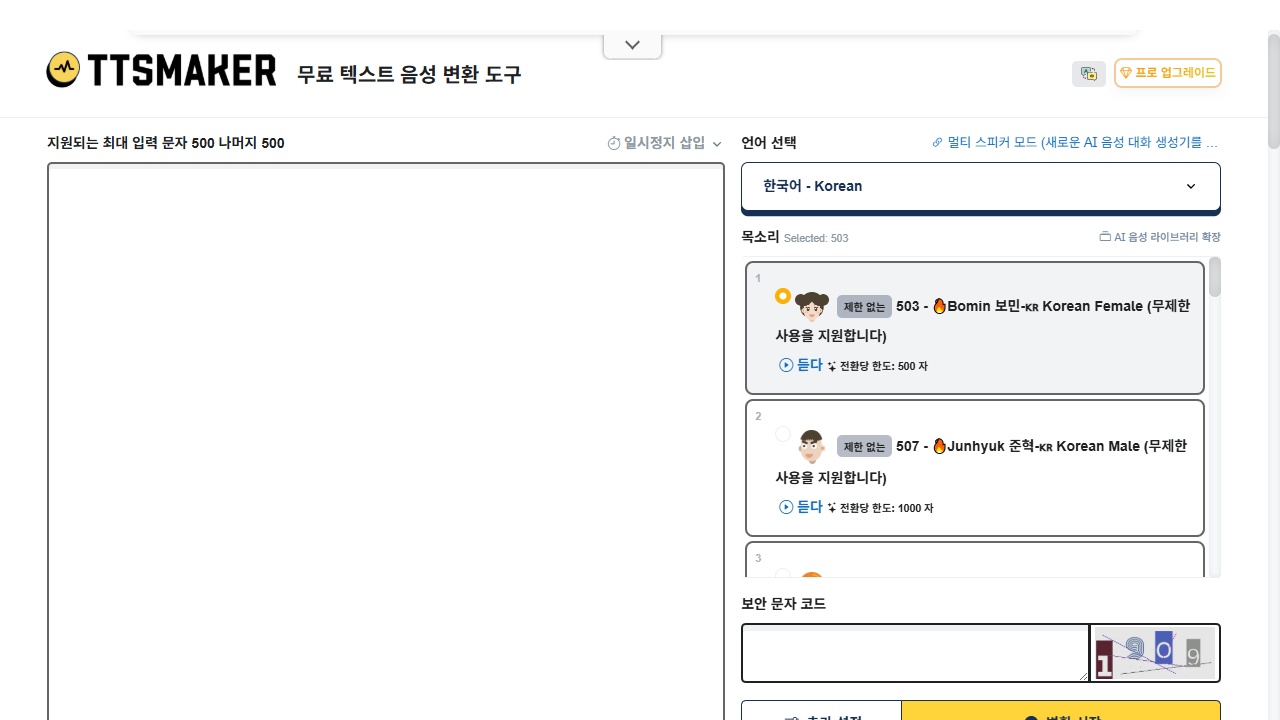
Task: Click the Pro upgrade button
Action: click(x=1167, y=73)
